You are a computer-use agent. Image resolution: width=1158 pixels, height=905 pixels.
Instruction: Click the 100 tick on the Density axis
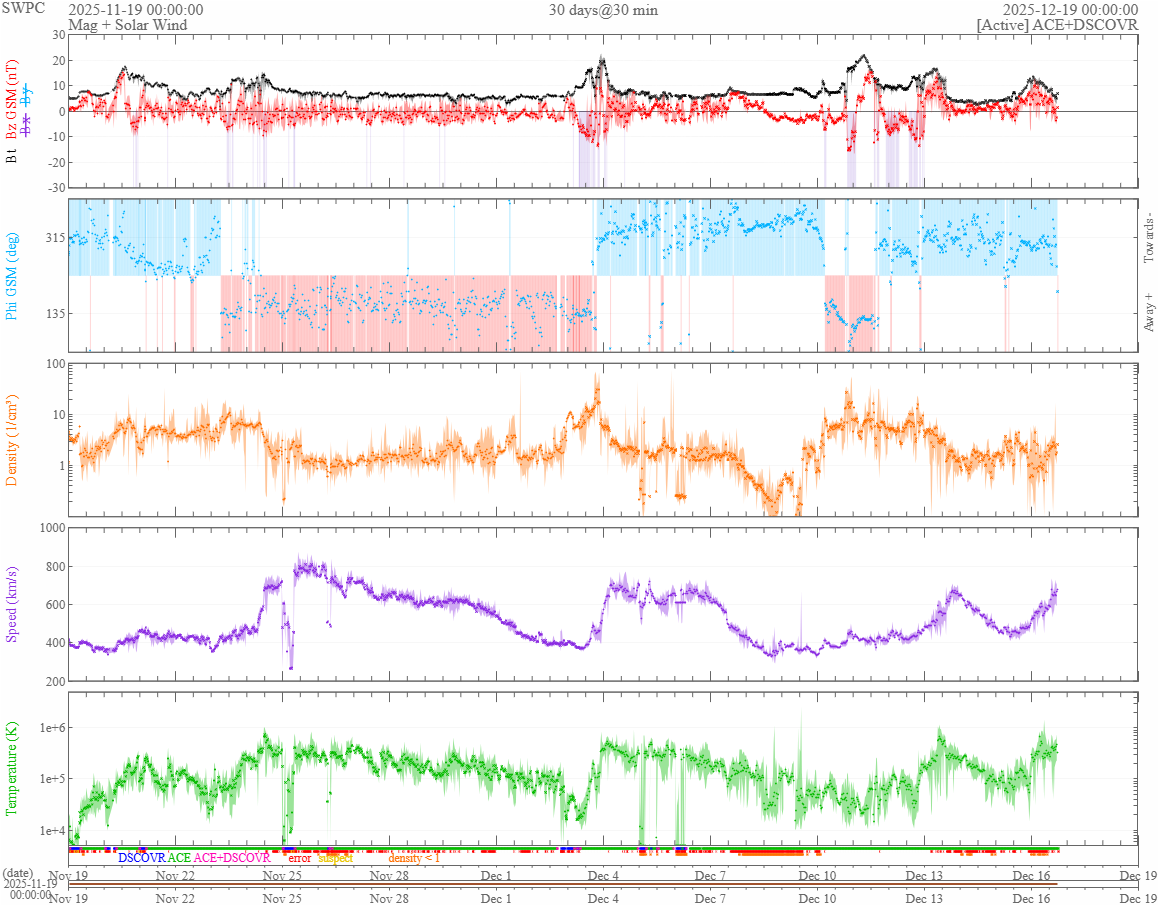[55, 363]
